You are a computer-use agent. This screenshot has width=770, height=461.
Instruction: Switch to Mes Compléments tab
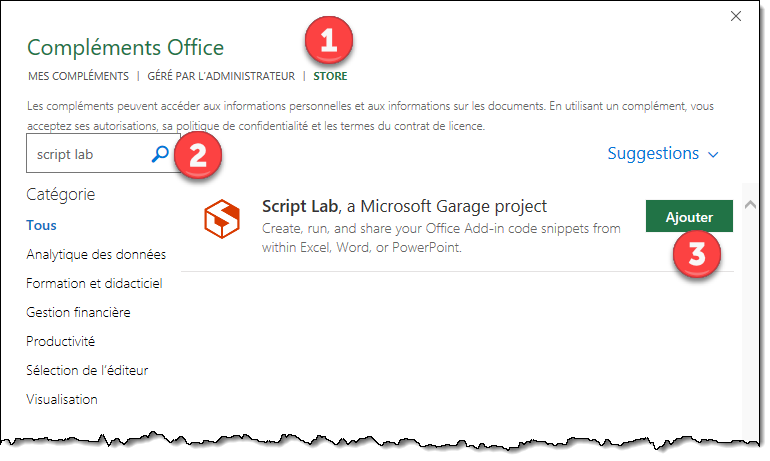[77, 76]
